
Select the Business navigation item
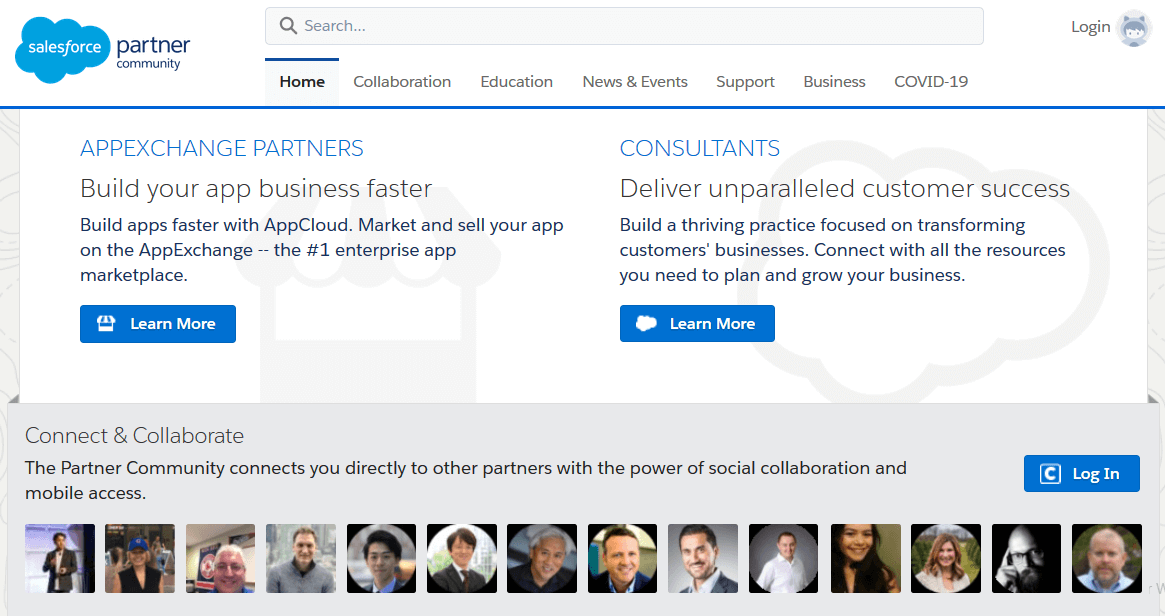tap(834, 82)
